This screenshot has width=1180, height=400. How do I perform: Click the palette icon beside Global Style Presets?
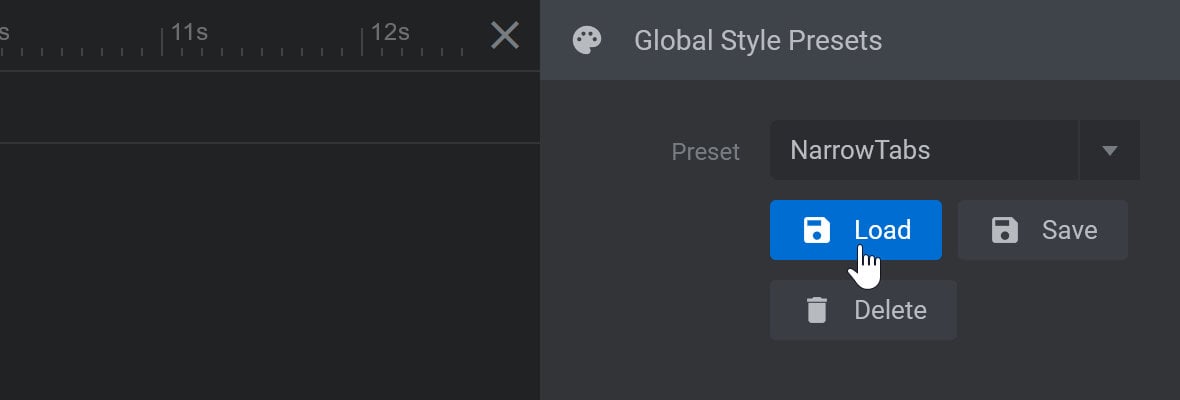tap(587, 40)
